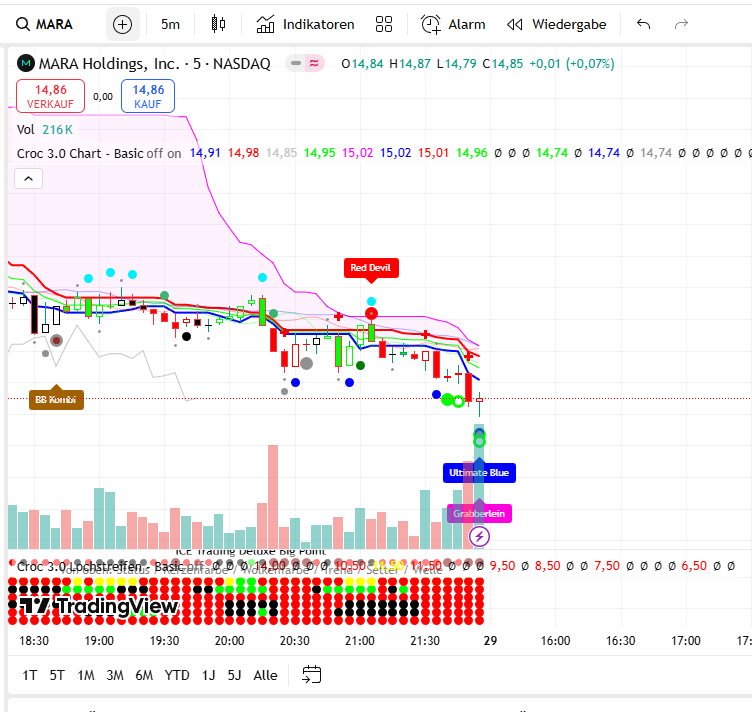The image size is (752, 712).
Task: Open the indicator templates grid icon
Action: (383, 24)
